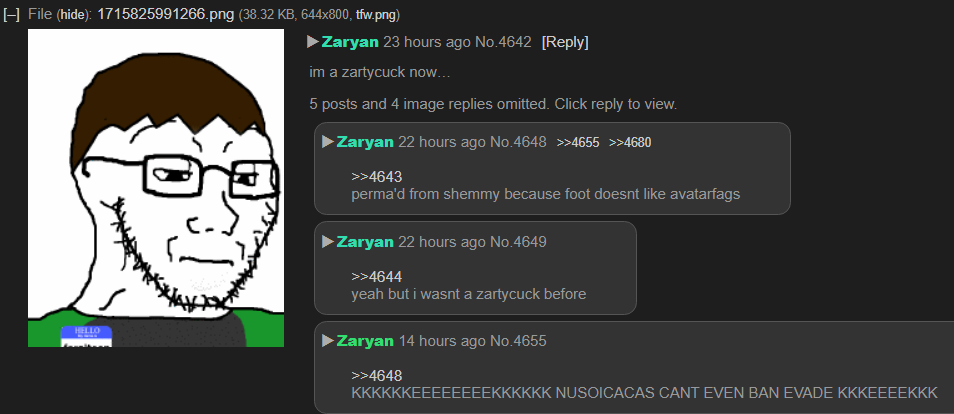Open the post image thumbnail

(156, 188)
